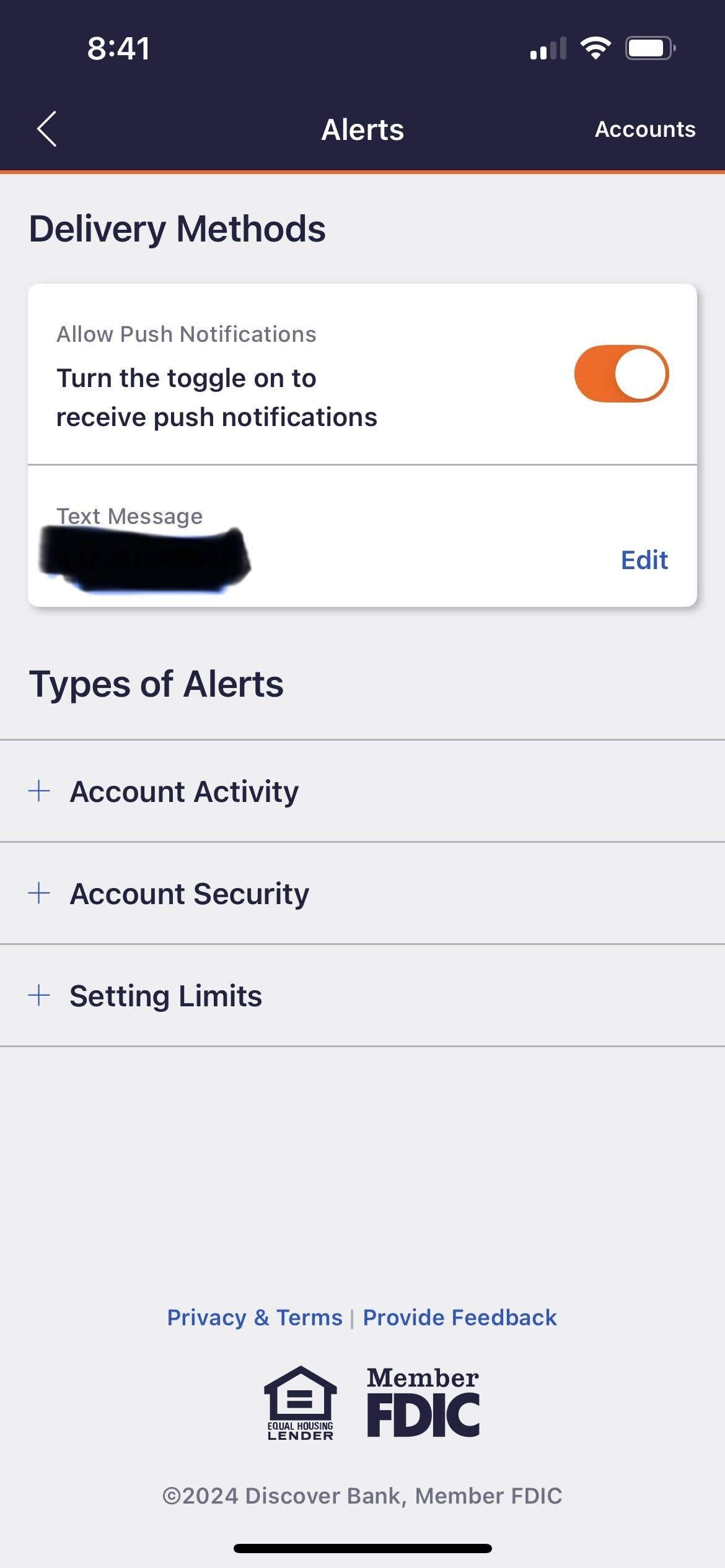Viewport: 725px width, 1568px height.
Task: Tap the home indicator bar
Action: coord(362,1548)
